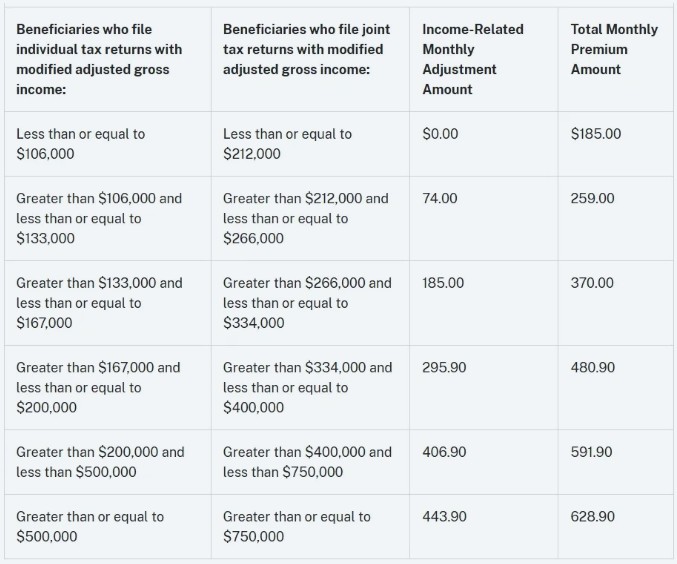Click the 591.90 total premium cell
This screenshot has height=564, width=677.
(592, 452)
